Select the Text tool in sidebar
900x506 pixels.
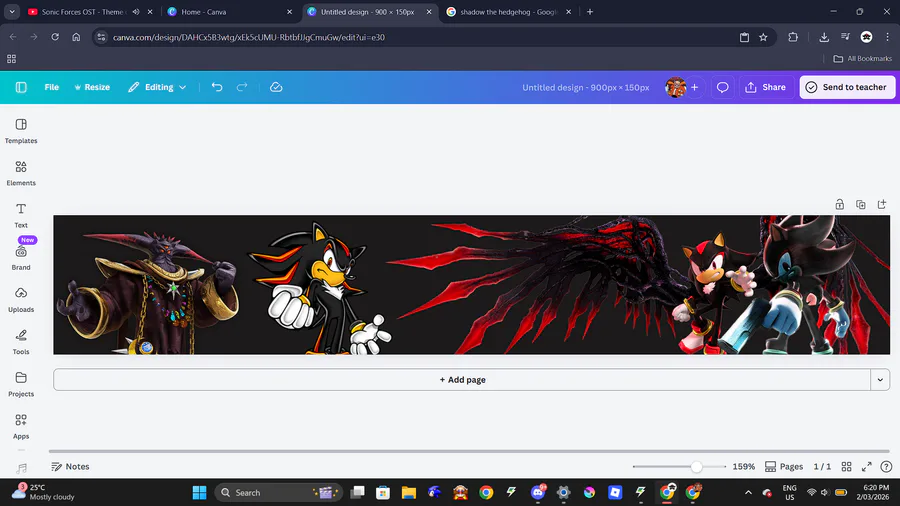click(21, 216)
